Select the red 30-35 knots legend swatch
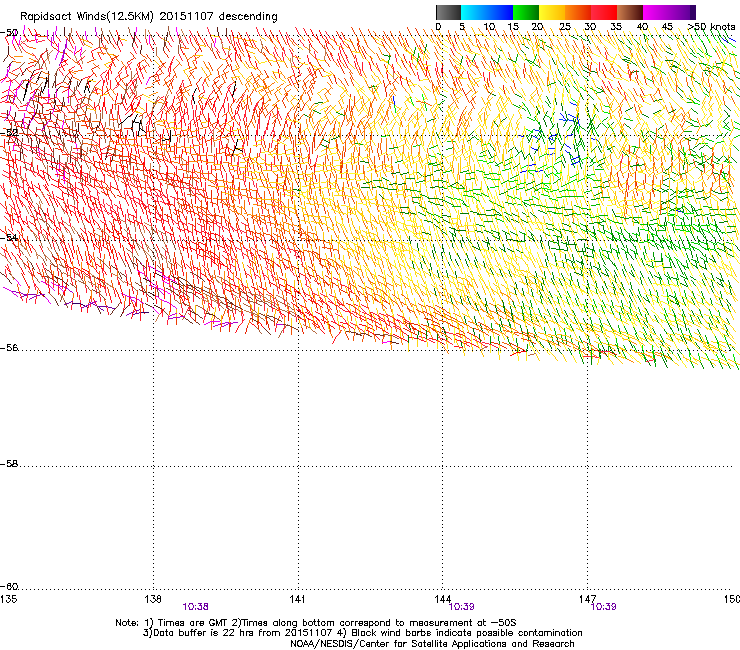Image resolution: width=740 pixels, height=650 pixels. [604, 12]
